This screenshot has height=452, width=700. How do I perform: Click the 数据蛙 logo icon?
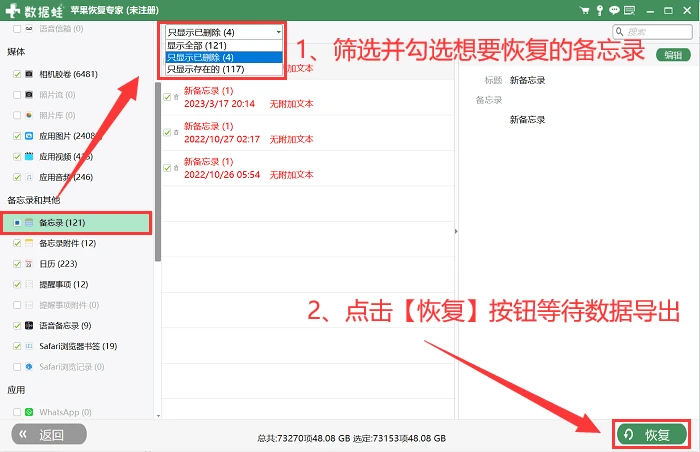(x=12, y=10)
